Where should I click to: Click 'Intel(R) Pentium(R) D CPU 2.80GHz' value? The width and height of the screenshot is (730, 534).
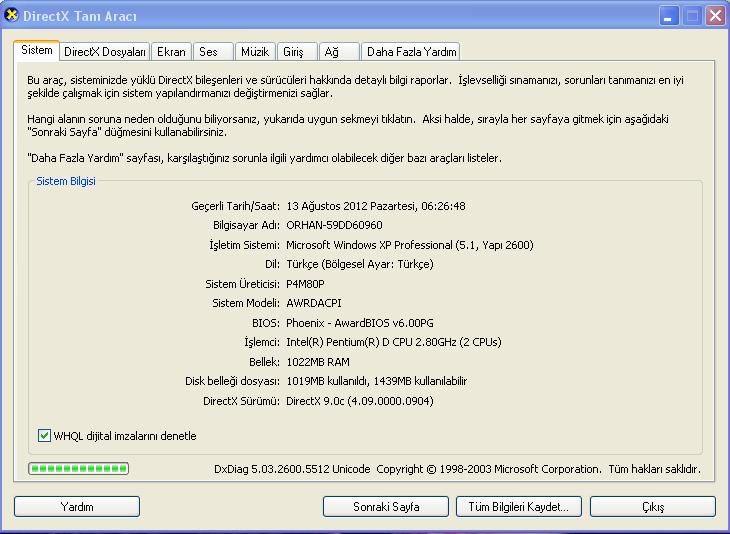pyautogui.click(x=371, y=342)
